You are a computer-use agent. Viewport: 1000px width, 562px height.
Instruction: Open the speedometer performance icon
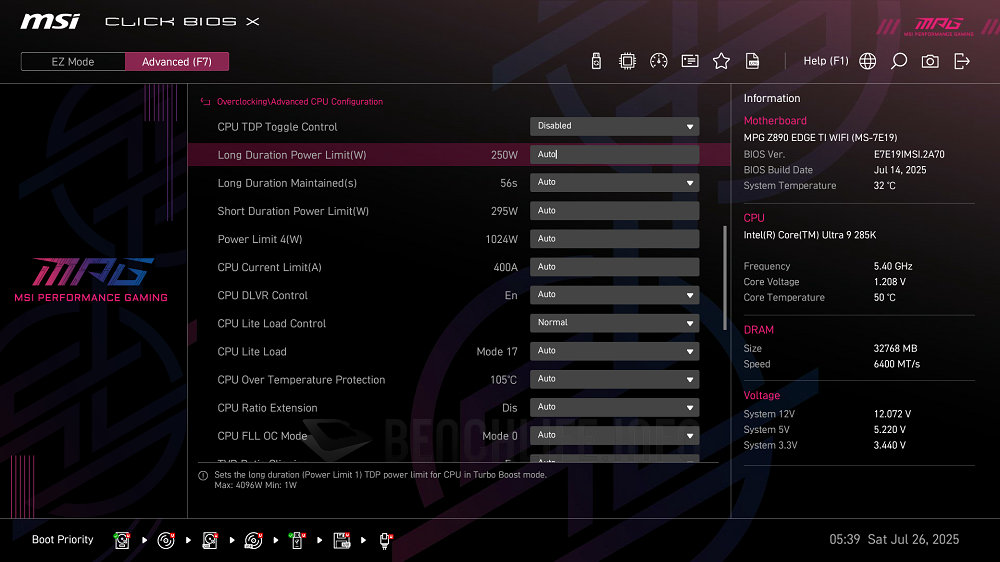tap(659, 61)
